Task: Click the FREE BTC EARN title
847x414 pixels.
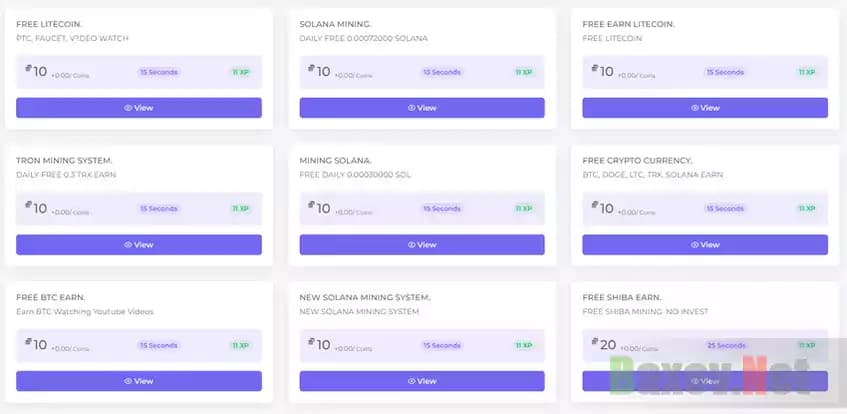Action: pos(50,297)
